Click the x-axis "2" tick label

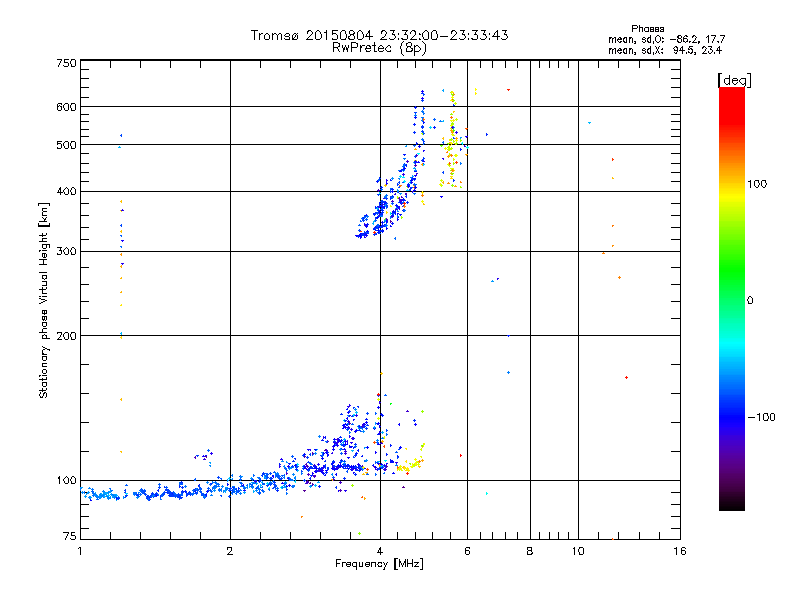pyautogui.click(x=230, y=551)
